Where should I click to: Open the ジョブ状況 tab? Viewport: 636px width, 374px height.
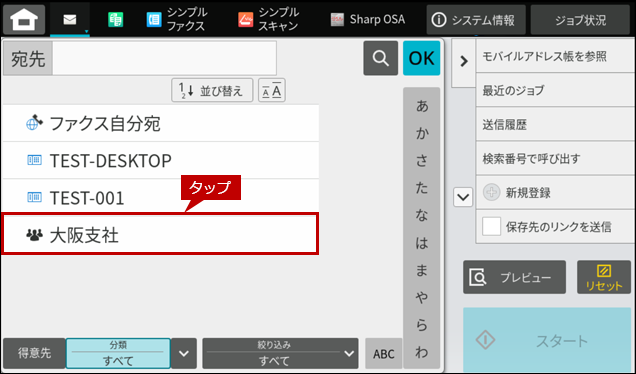point(580,20)
